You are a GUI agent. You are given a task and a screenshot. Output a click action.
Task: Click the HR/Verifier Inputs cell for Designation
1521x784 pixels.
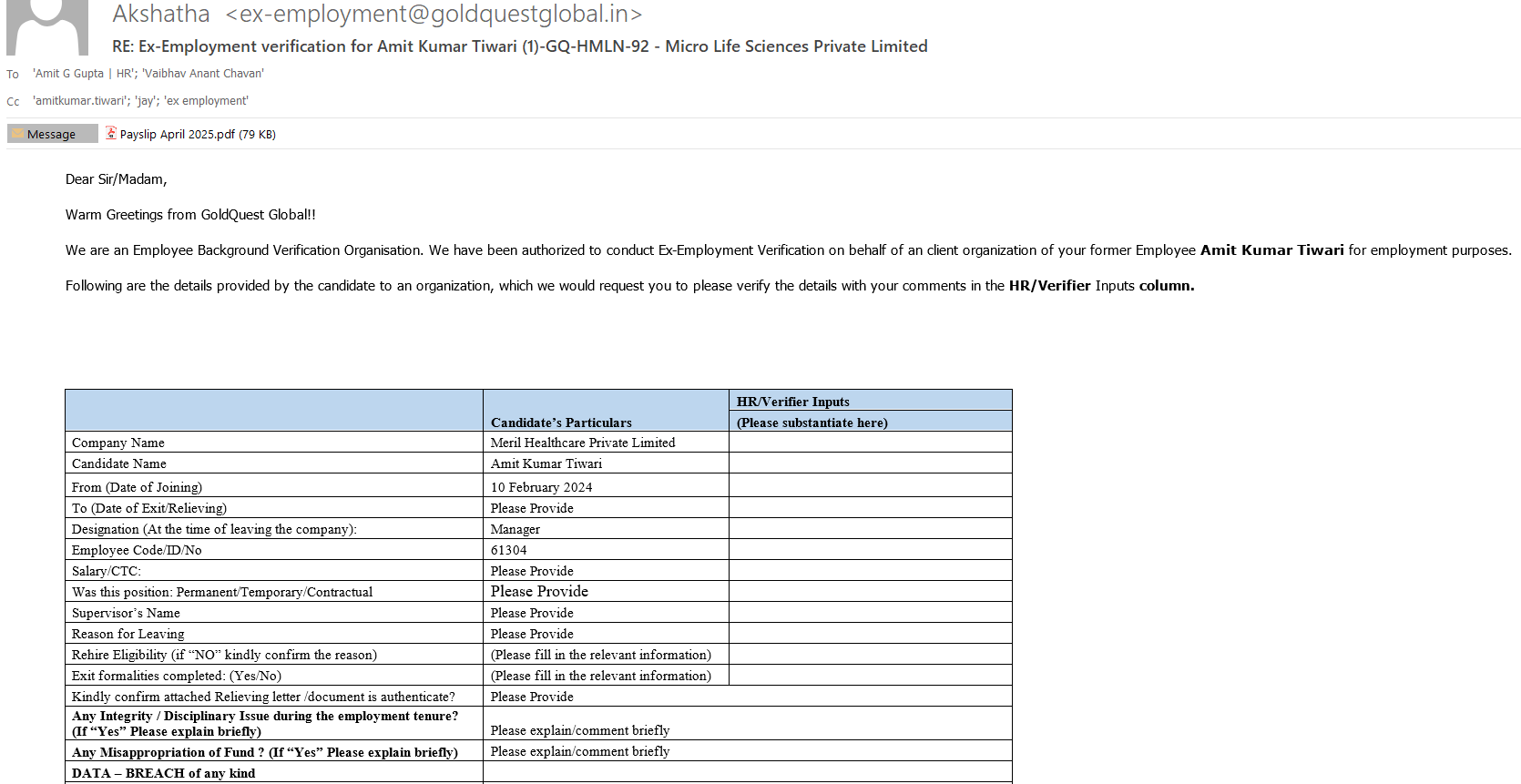click(x=871, y=529)
